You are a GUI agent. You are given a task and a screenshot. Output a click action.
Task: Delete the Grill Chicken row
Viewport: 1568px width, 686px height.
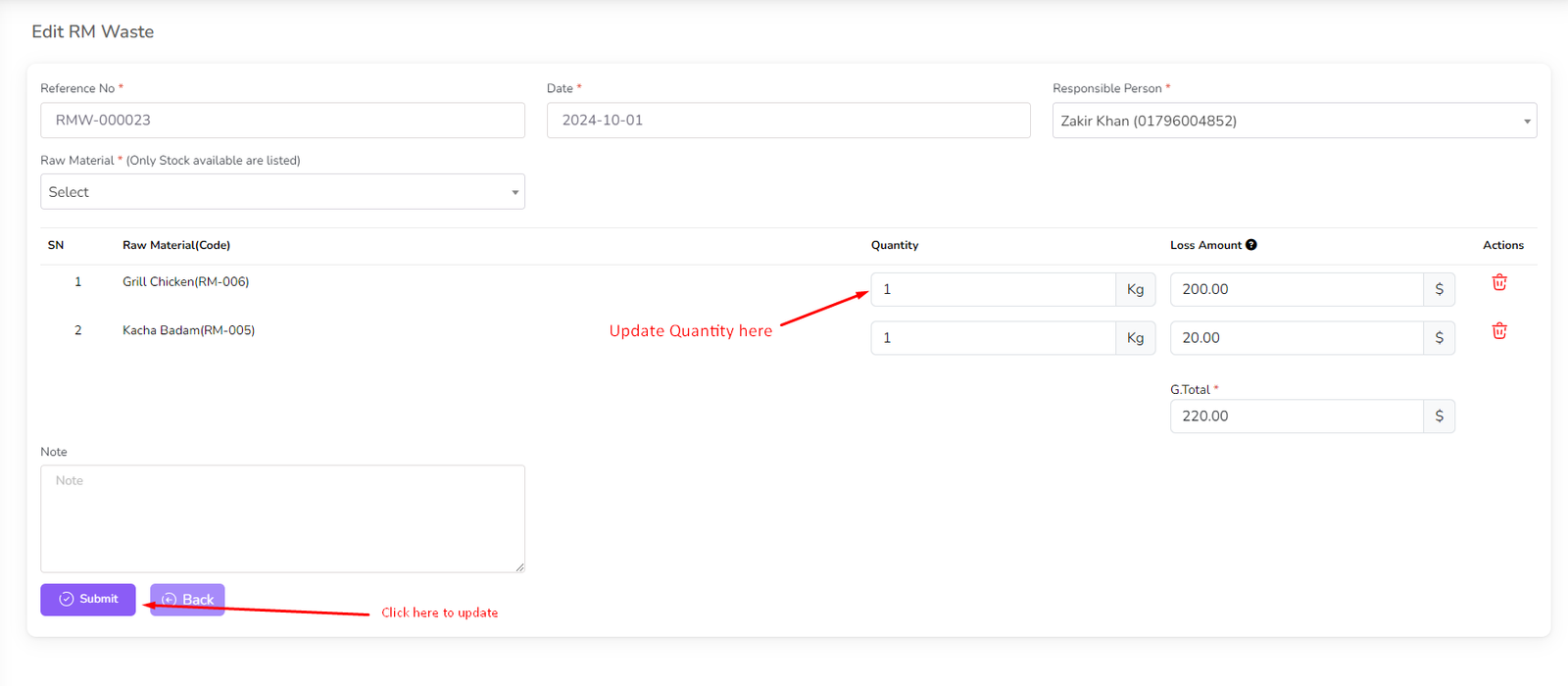pyautogui.click(x=1498, y=282)
